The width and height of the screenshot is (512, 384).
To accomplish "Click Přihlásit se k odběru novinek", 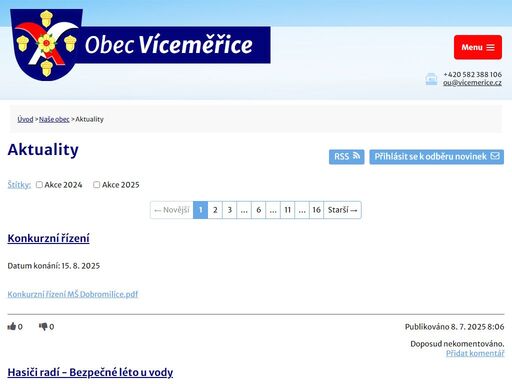I will tap(437, 157).
